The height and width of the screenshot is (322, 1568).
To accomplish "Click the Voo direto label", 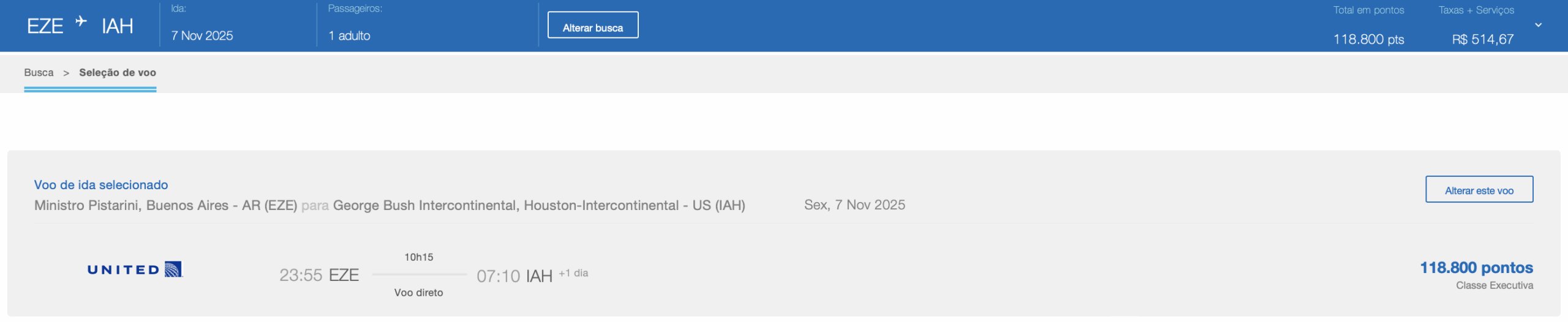I will pos(418,293).
